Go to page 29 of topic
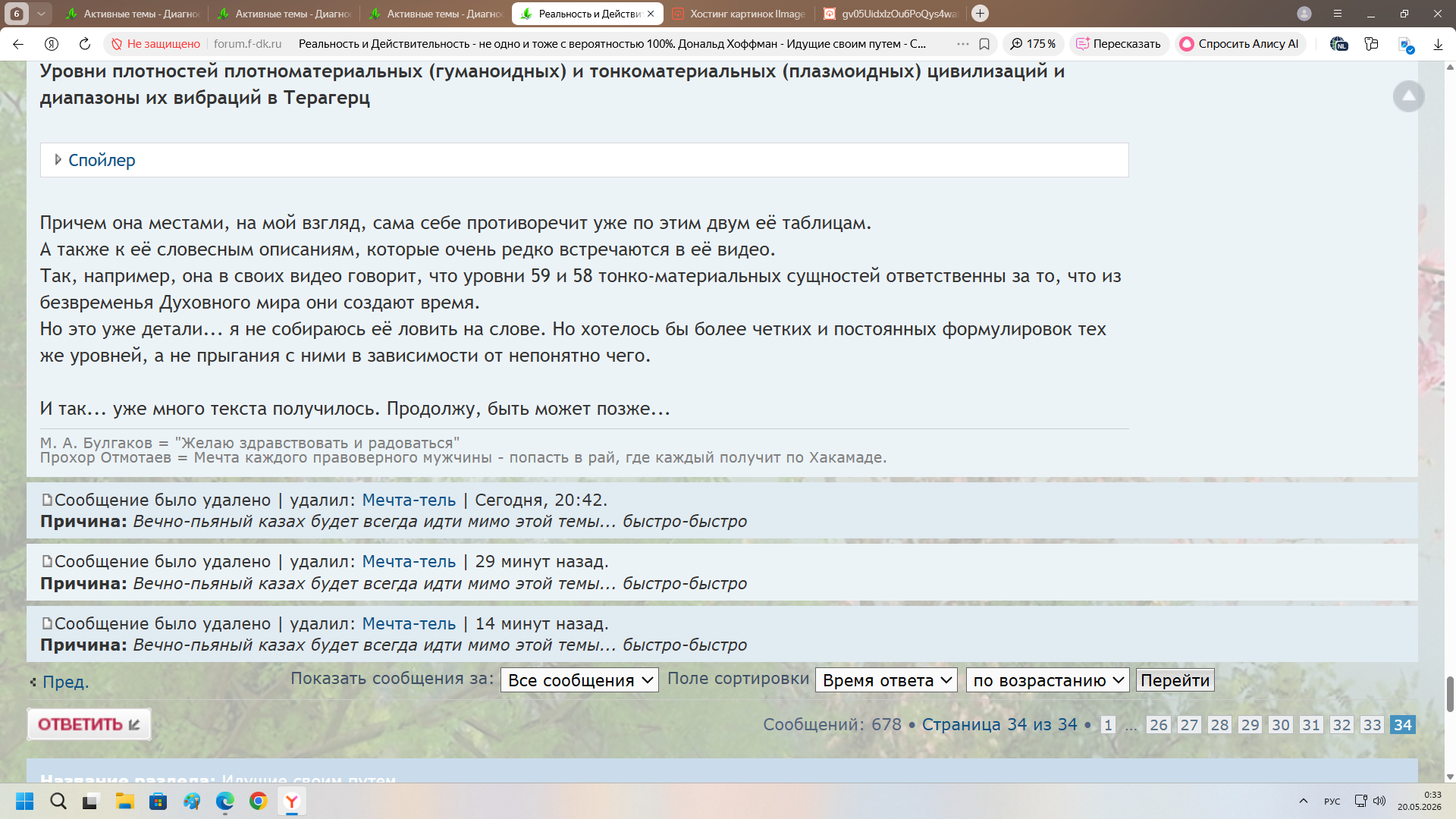 [1250, 725]
